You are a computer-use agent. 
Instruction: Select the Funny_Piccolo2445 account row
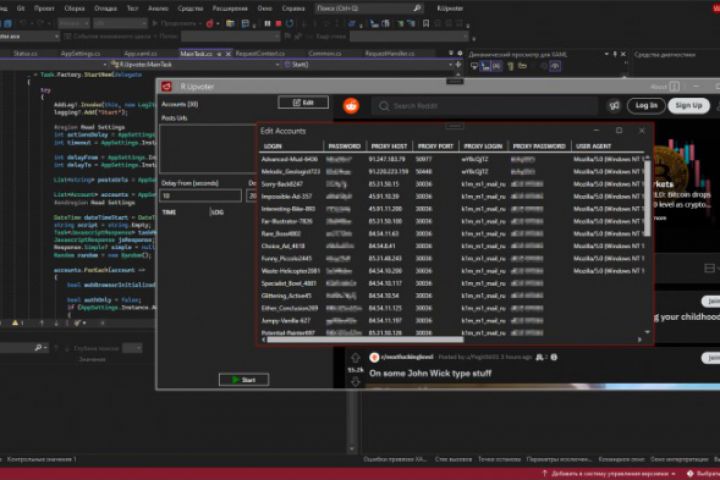click(x=451, y=258)
